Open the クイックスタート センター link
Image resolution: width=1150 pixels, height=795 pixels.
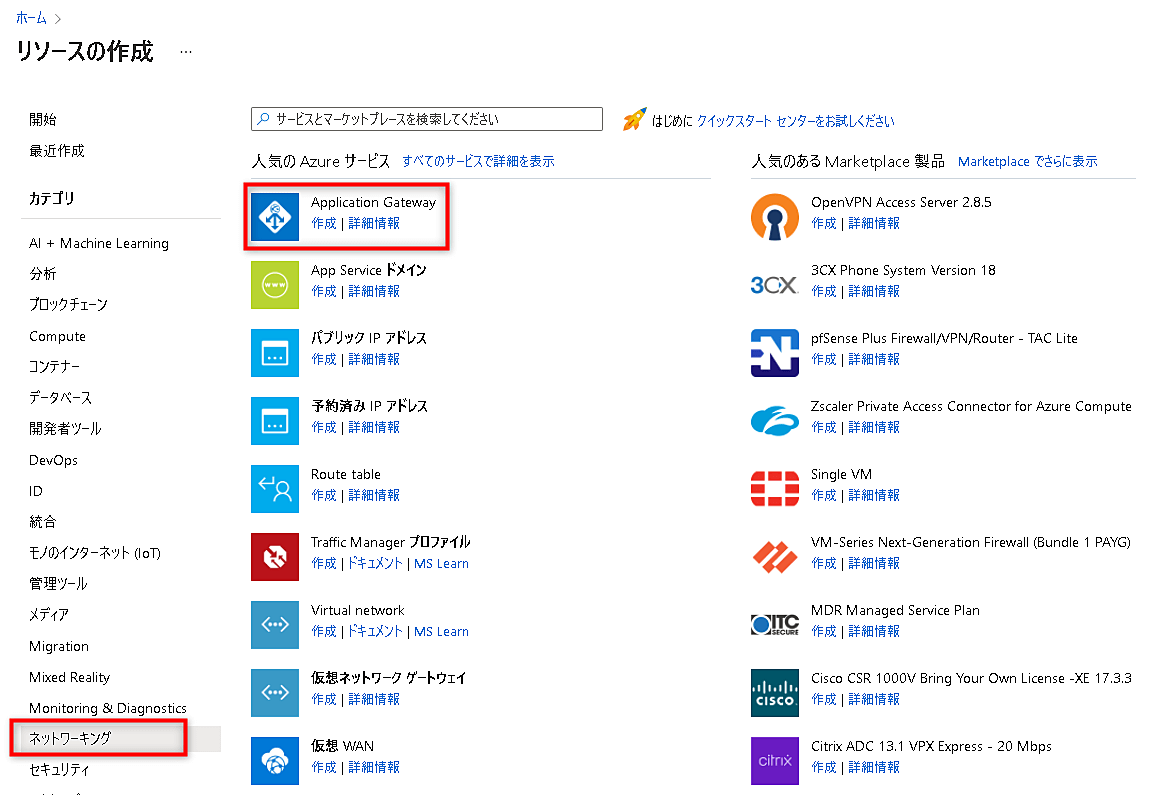[795, 121]
